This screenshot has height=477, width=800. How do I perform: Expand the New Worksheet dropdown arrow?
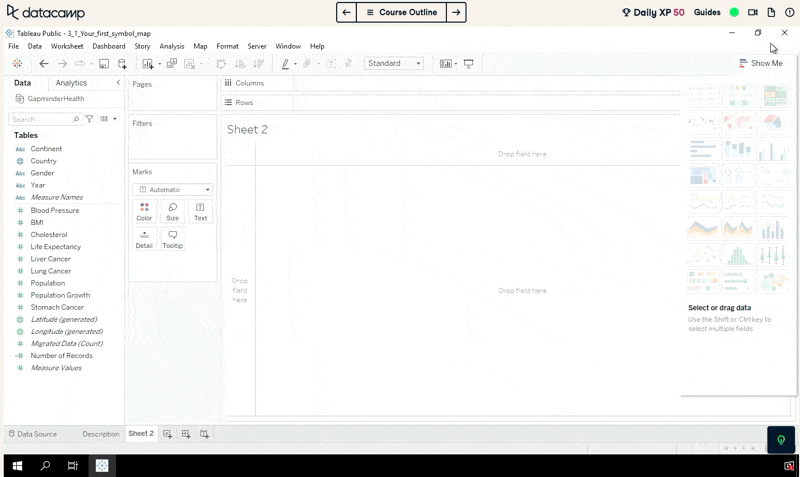point(159,64)
